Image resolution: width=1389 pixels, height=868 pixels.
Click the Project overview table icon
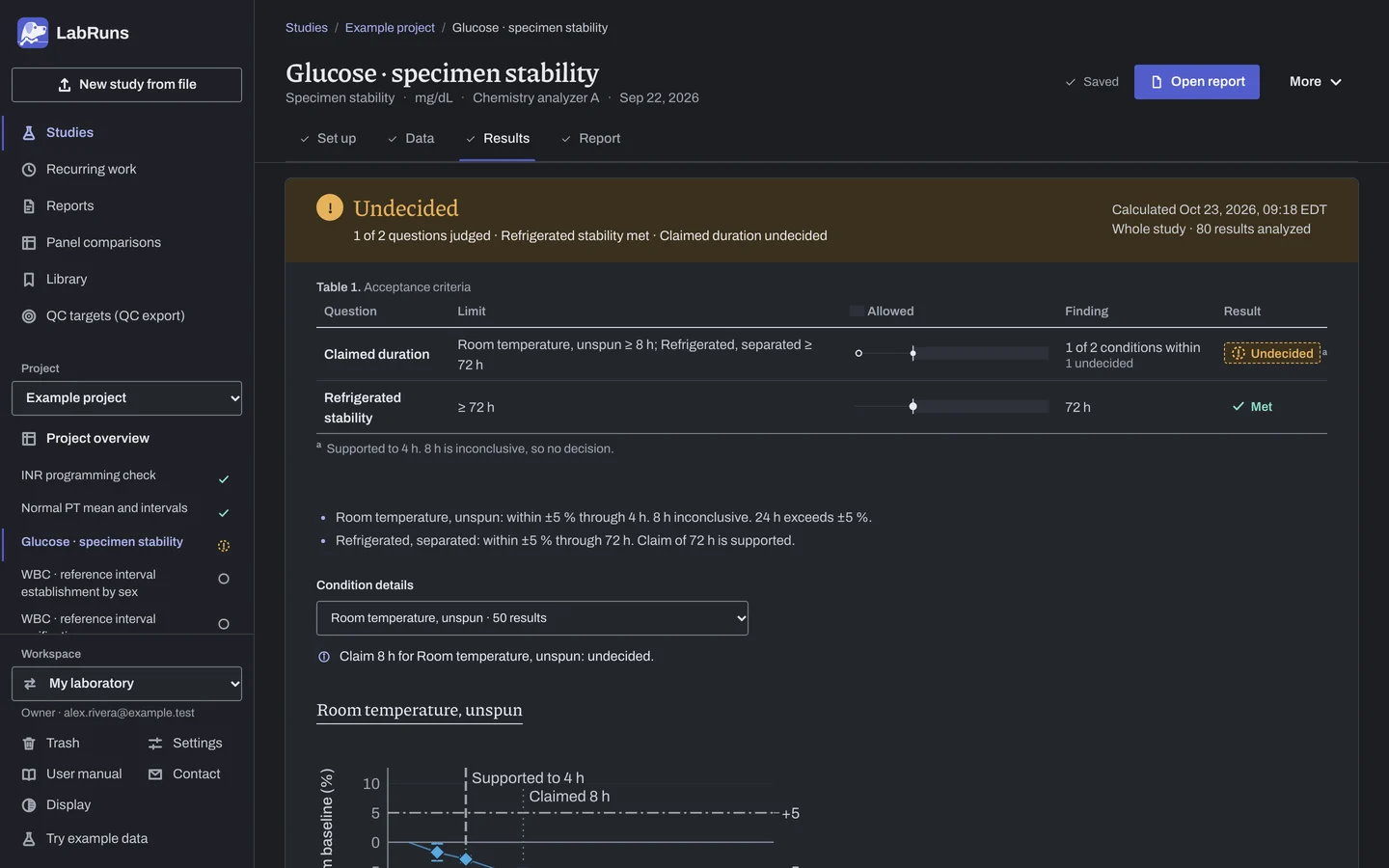tap(29, 439)
